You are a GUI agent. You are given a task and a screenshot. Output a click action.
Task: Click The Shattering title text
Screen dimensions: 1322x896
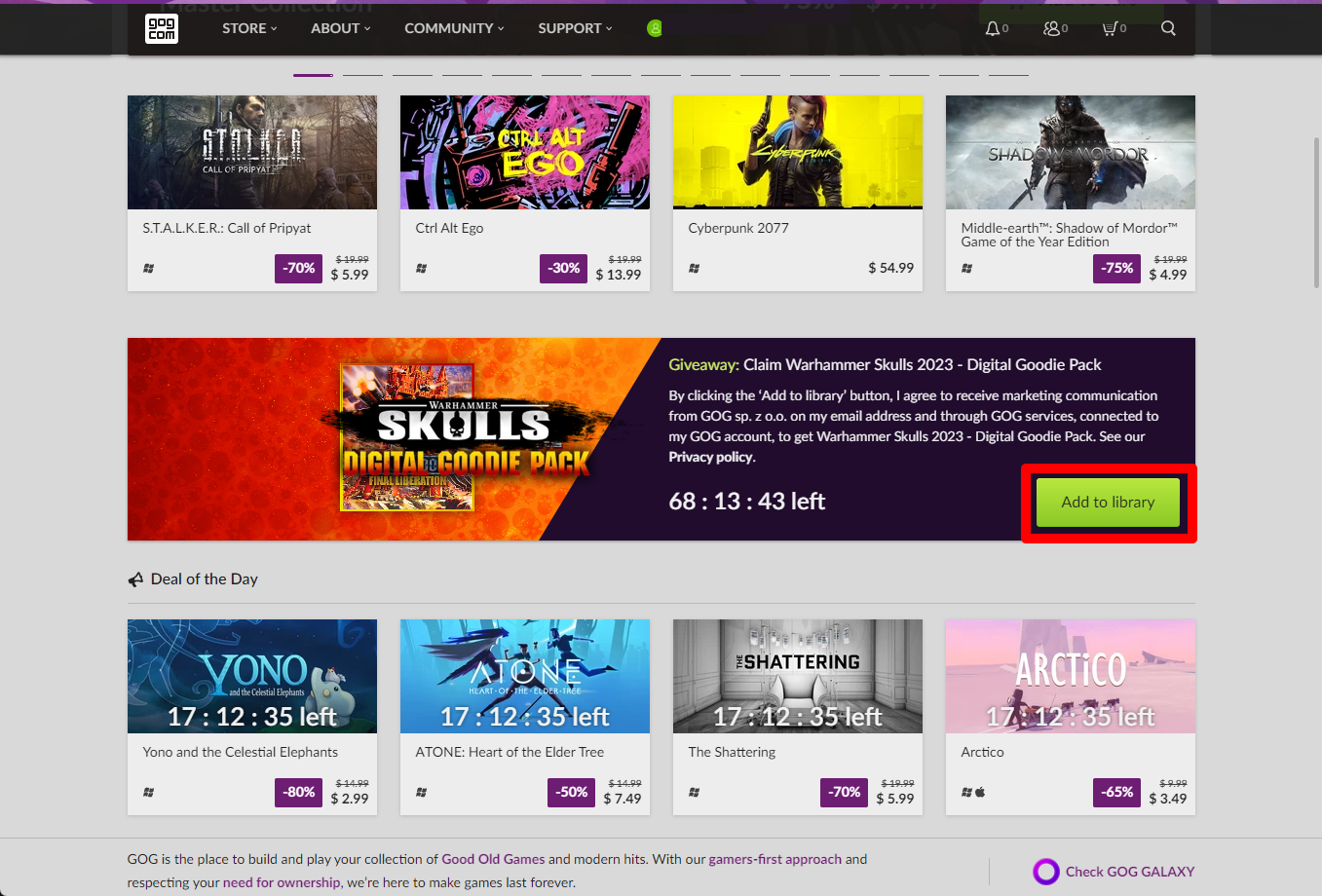tap(732, 752)
